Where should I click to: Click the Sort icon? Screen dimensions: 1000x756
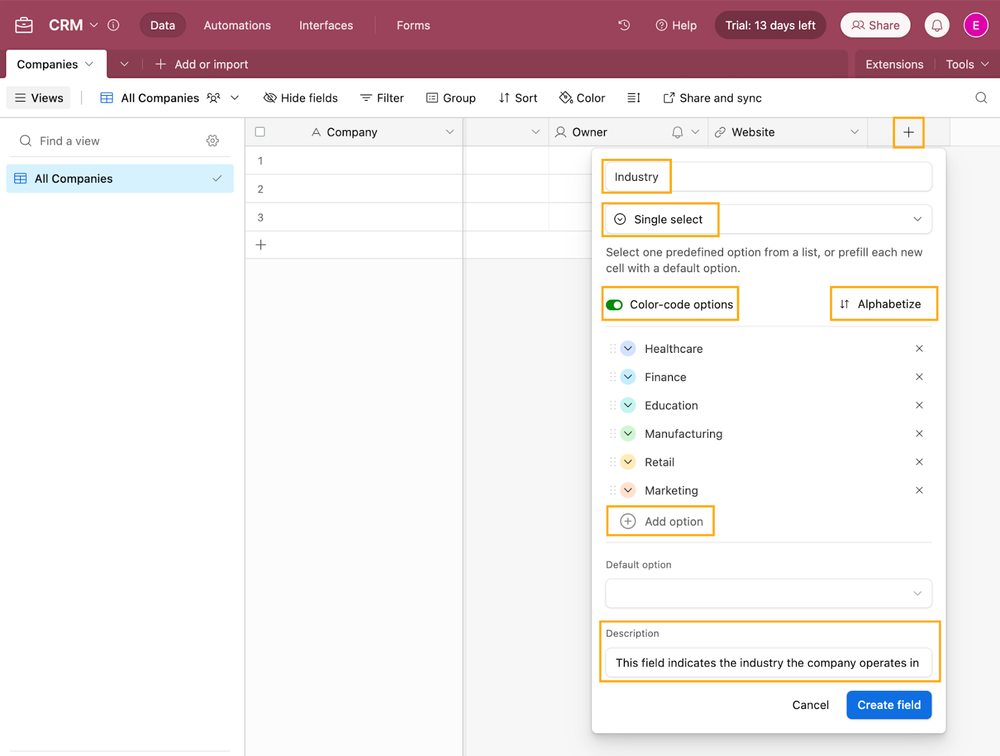pos(502,98)
